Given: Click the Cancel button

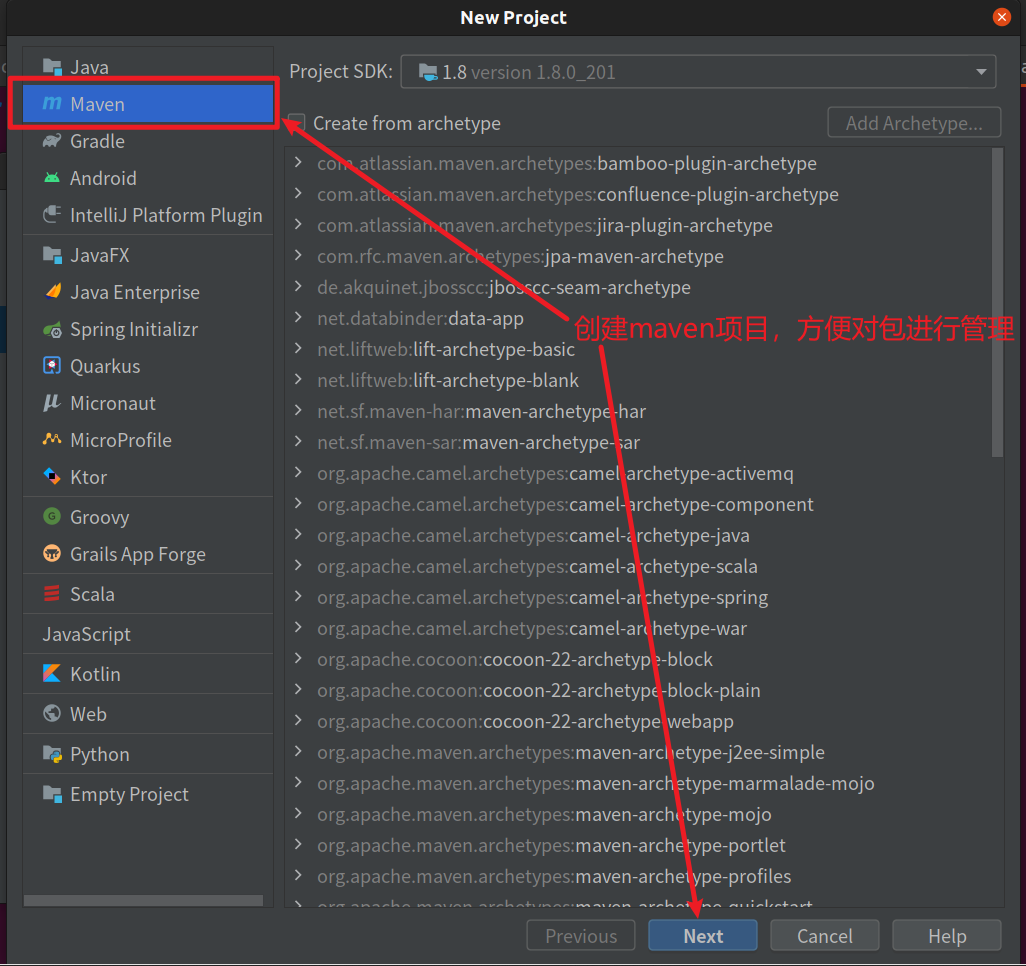Looking at the screenshot, I should 824,936.
